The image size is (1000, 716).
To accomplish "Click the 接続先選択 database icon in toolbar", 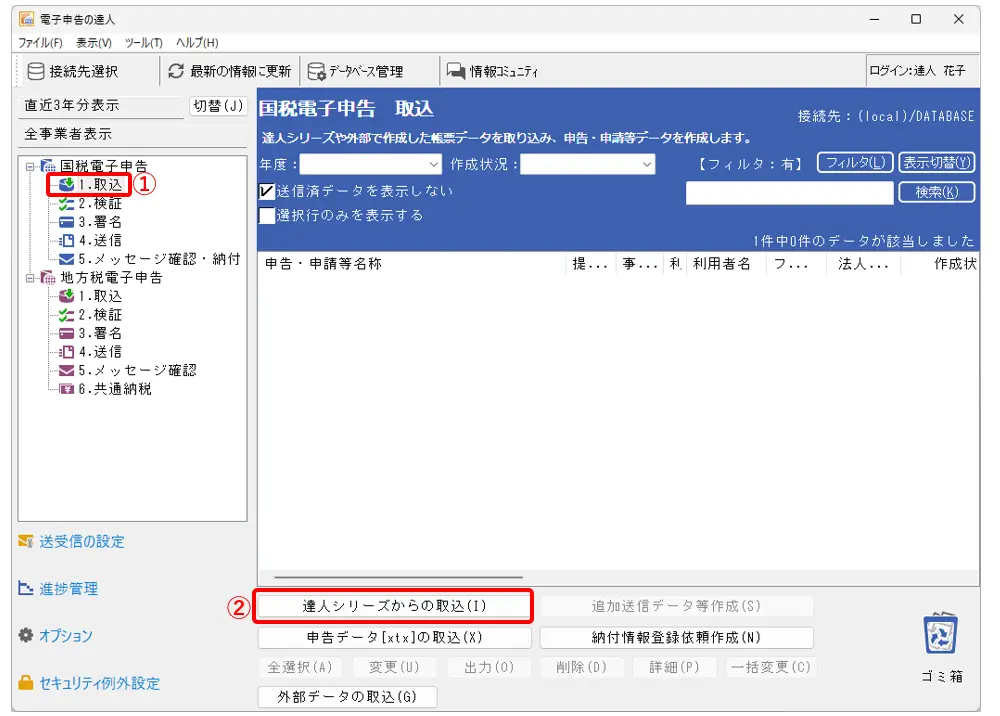I will pyautogui.click(x=36, y=71).
